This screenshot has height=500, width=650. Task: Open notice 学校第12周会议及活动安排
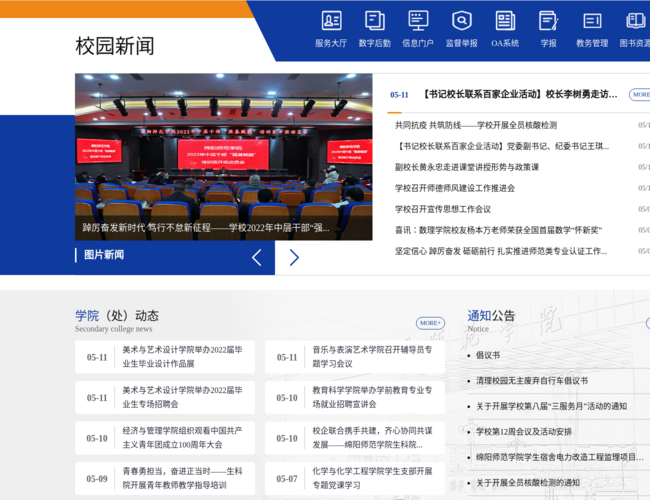click(x=523, y=432)
